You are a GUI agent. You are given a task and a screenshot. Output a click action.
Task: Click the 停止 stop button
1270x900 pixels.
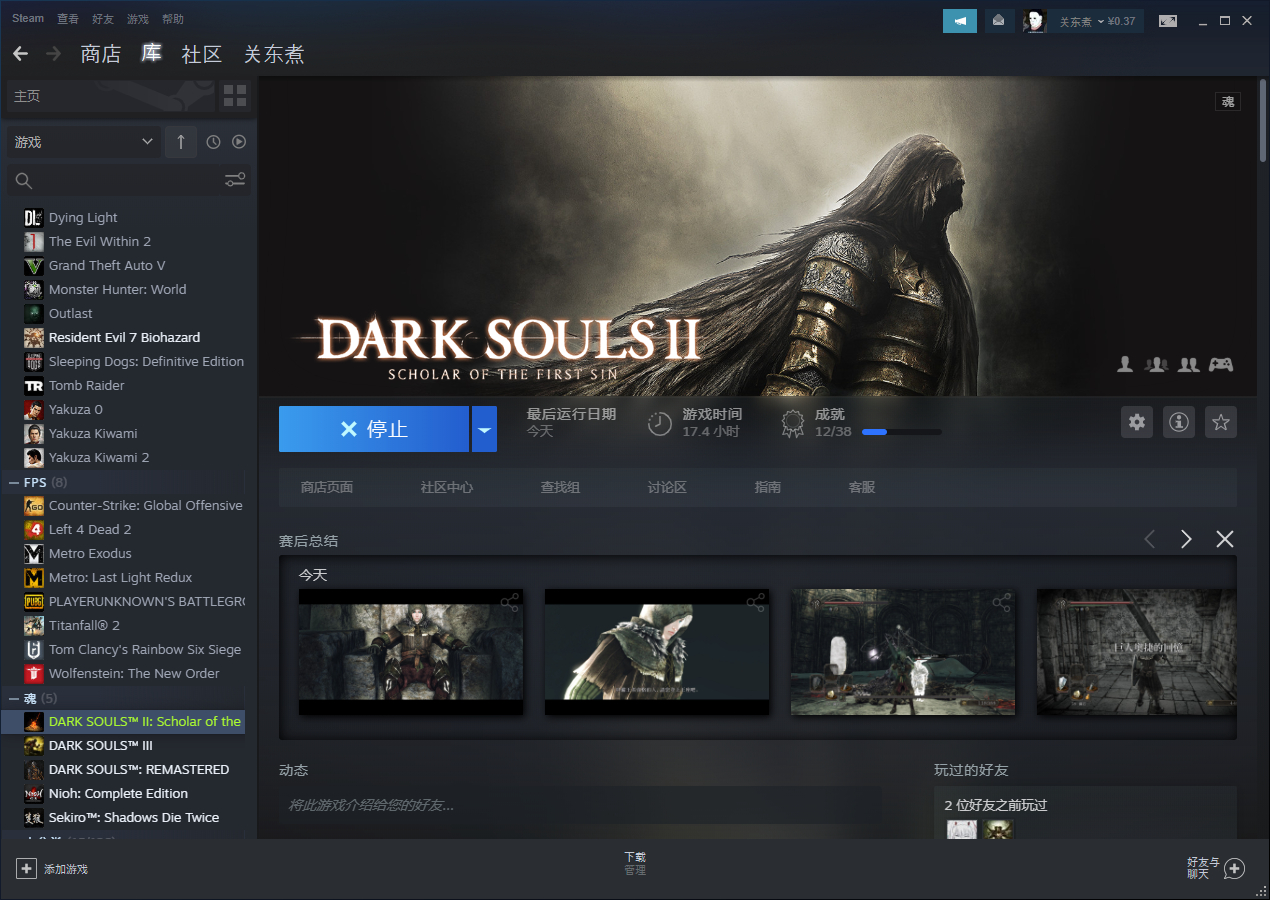(374, 429)
